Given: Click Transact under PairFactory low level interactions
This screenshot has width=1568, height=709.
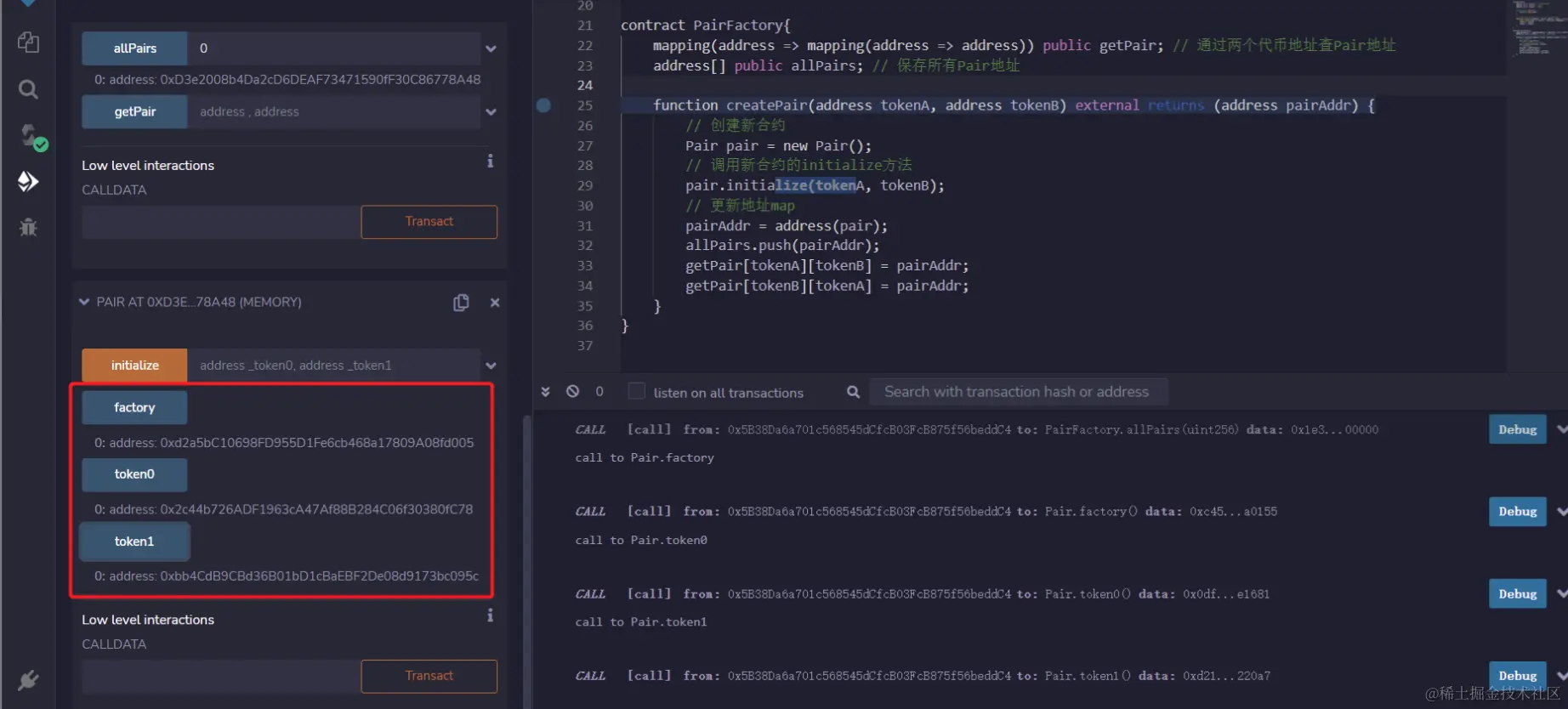Looking at the screenshot, I should [x=429, y=222].
